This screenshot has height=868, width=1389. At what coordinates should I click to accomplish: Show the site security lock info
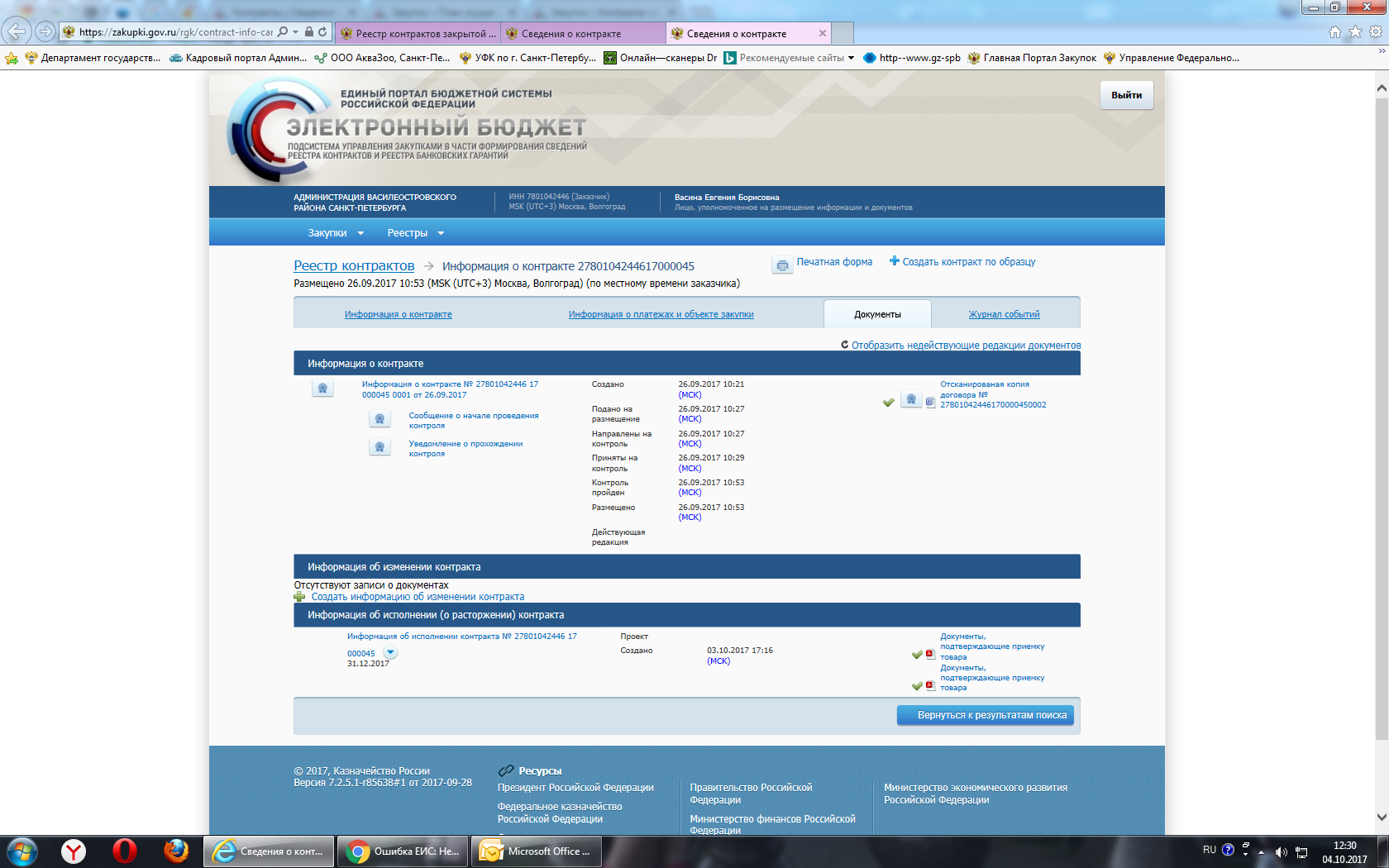(309, 31)
